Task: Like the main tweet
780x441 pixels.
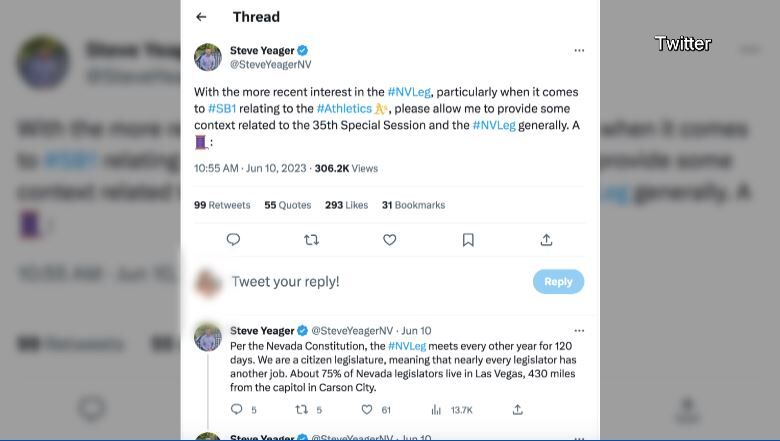Action: coord(390,240)
